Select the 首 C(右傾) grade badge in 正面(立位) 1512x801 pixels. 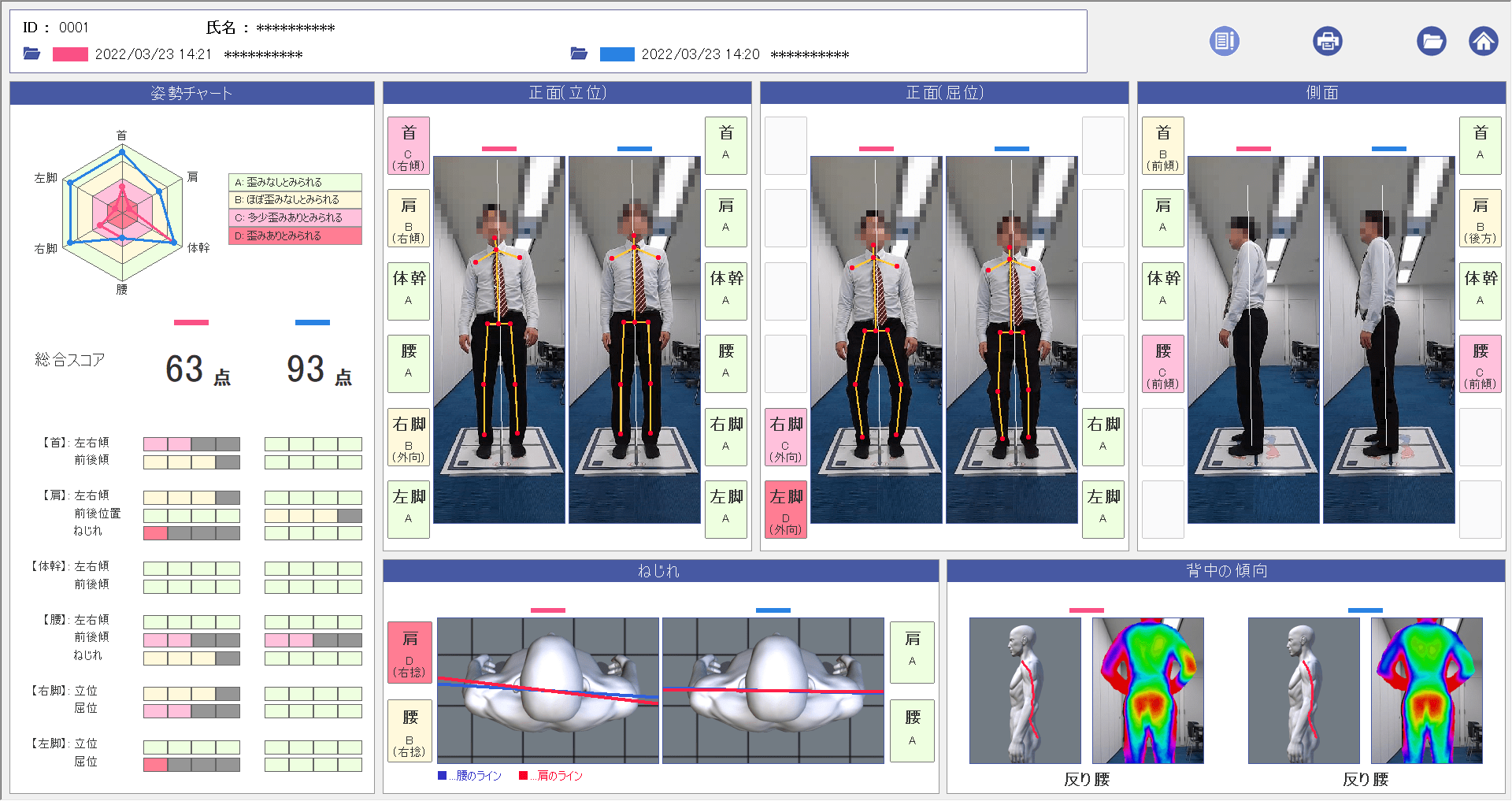(408, 146)
